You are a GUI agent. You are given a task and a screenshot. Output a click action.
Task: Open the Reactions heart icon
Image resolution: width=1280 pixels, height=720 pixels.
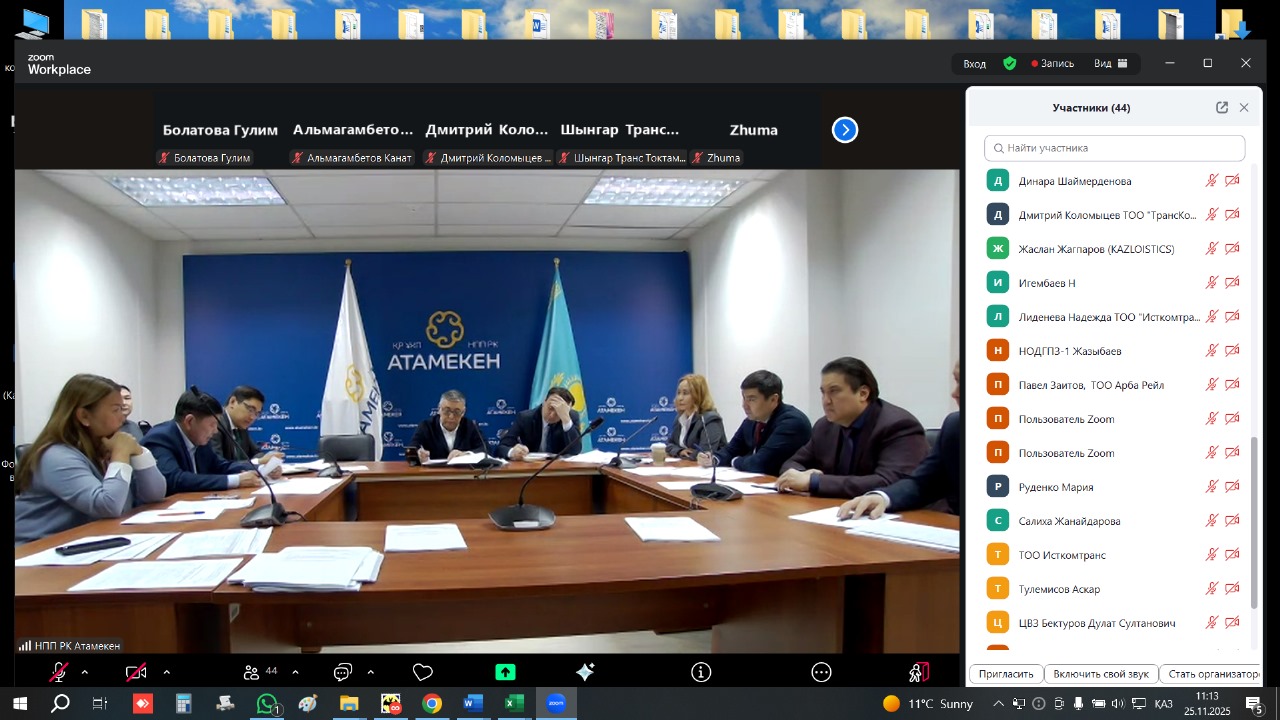pos(423,673)
